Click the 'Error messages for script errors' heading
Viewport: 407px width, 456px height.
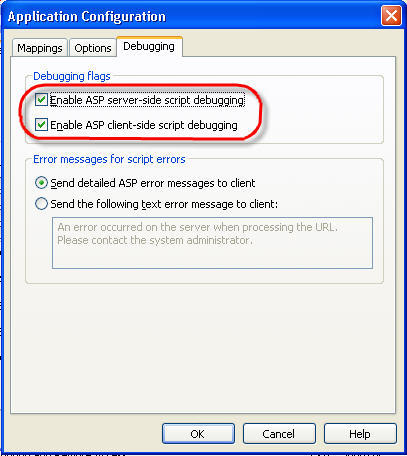pyautogui.click(x=109, y=159)
